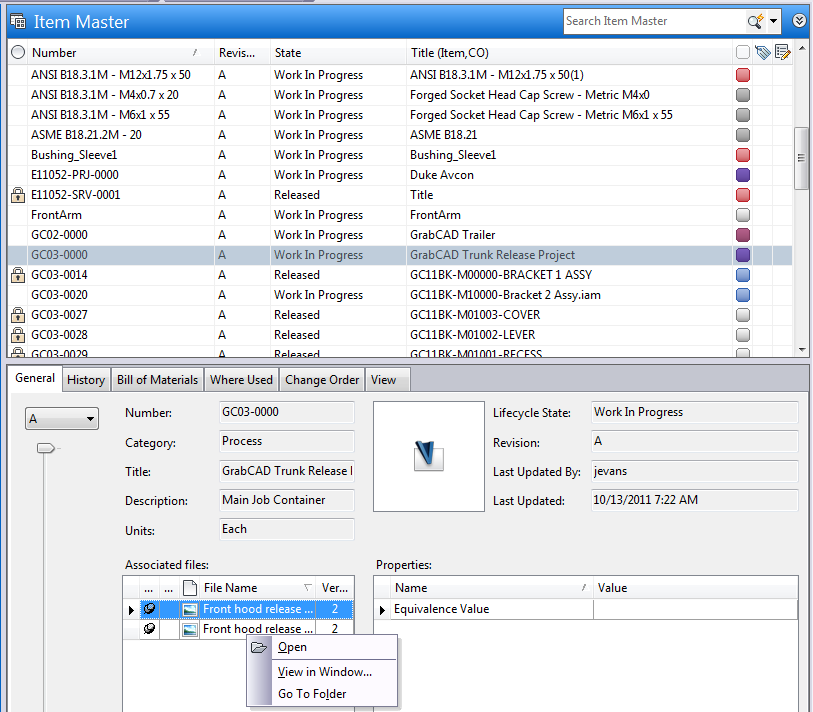
Task: Open the search options dropdown arrow
Action: tap(773, 21)
